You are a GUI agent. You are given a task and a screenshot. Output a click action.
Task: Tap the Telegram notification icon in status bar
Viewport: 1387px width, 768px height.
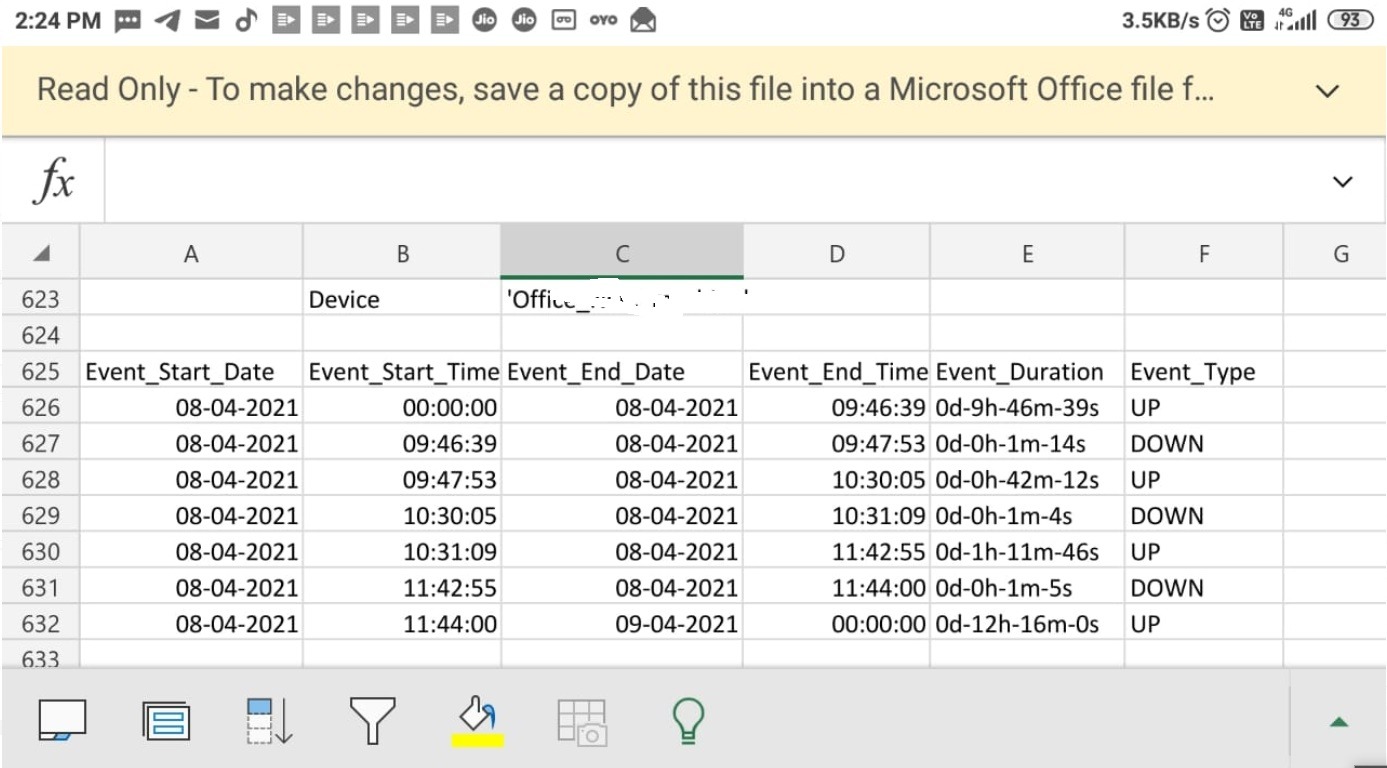tap(167, 20)
